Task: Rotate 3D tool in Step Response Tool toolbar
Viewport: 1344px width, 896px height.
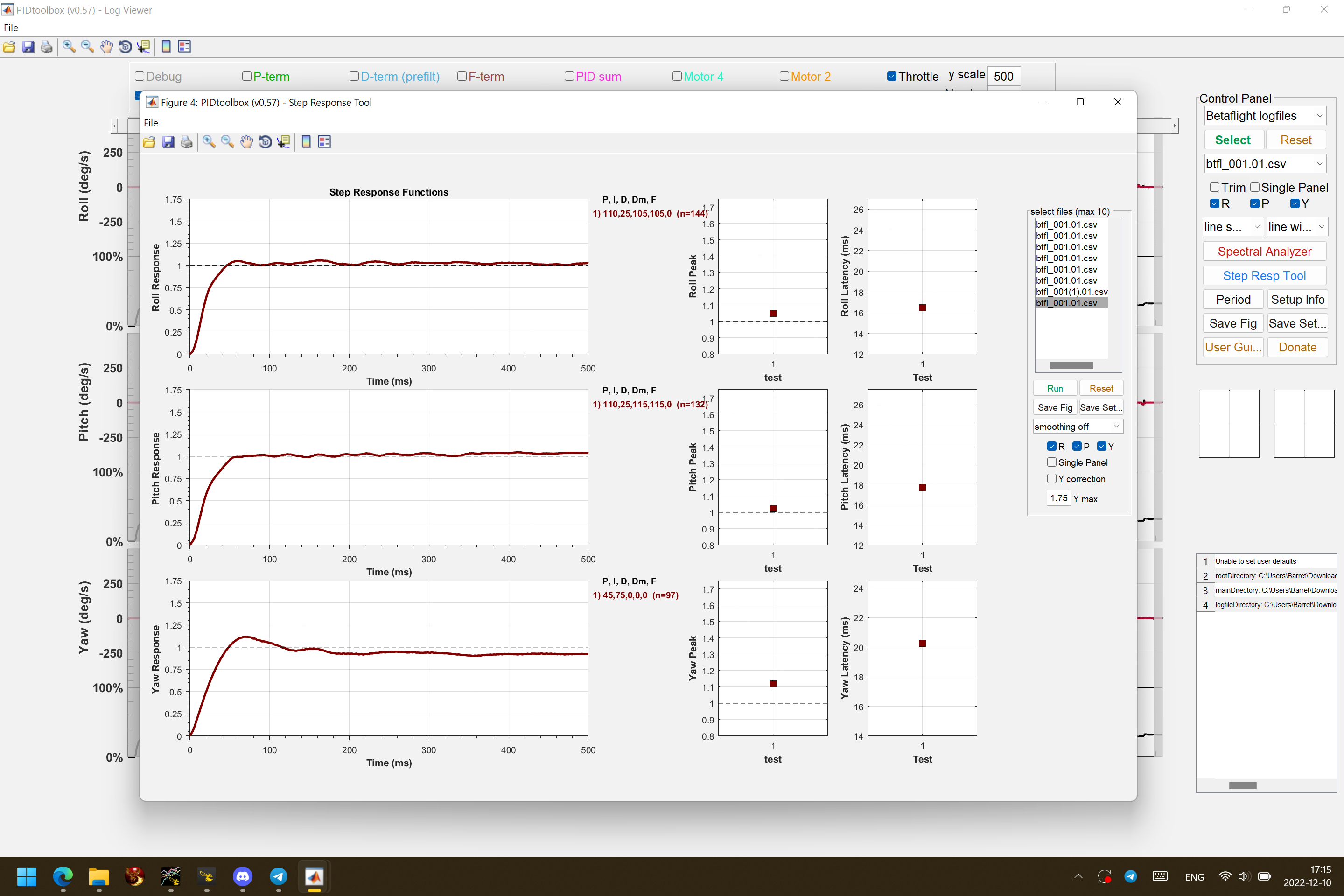Action: (x=265, y=142)
